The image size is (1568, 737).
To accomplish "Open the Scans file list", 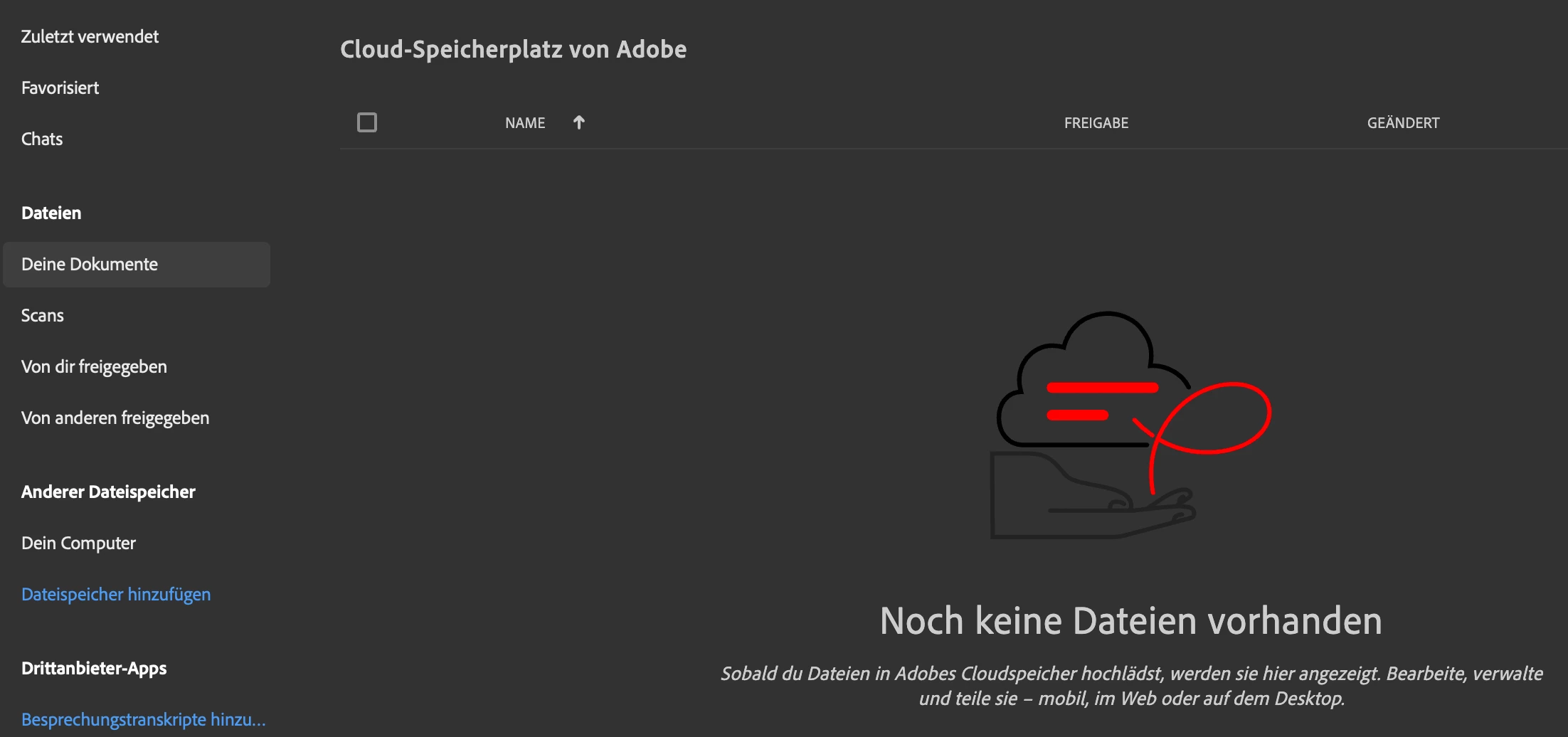I will click(x=43, y=316).
